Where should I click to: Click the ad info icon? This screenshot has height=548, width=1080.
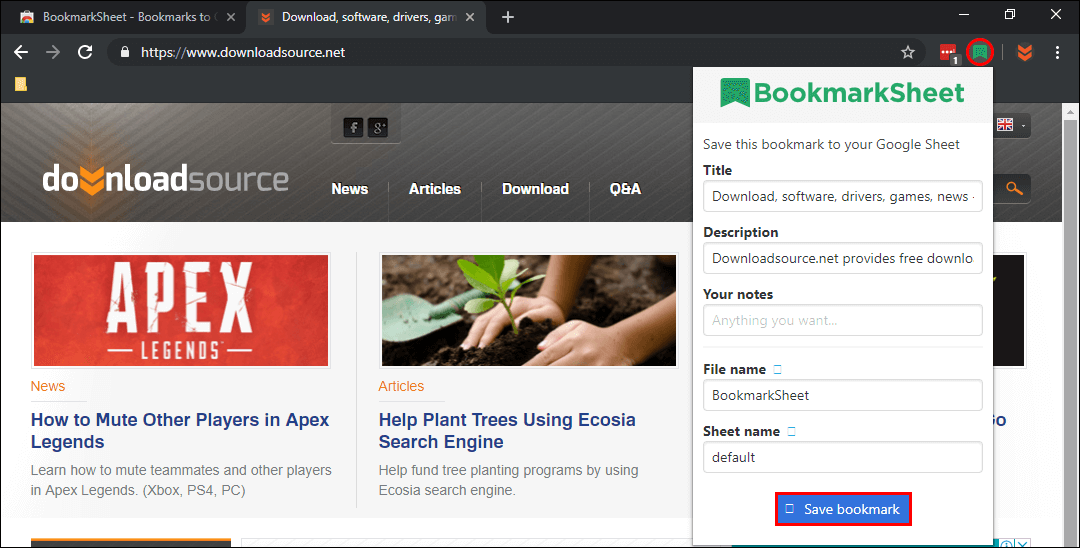[x=1008, y=543]
